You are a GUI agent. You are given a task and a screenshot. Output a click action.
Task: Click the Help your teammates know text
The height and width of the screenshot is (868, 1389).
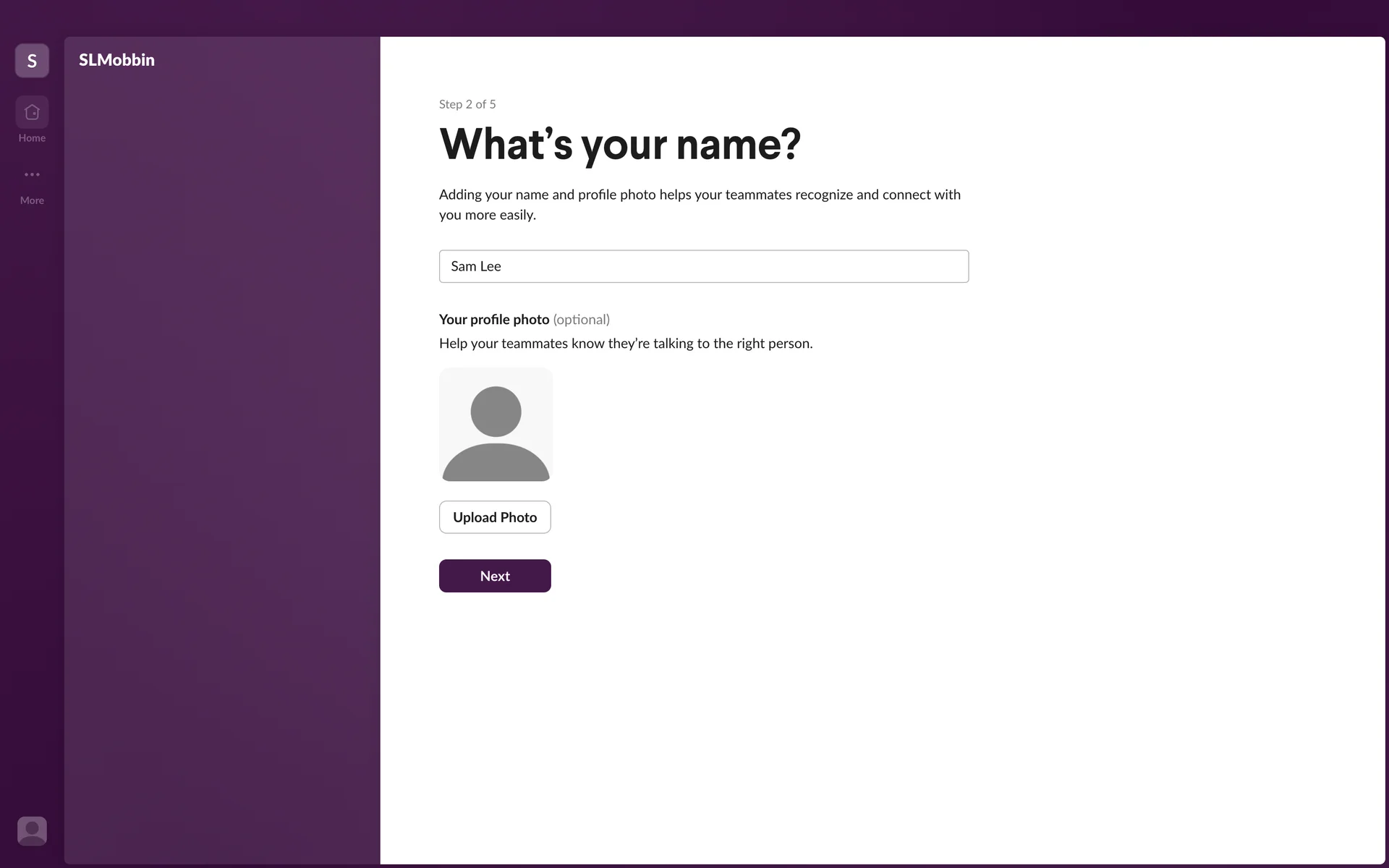[x=625, y=344]
